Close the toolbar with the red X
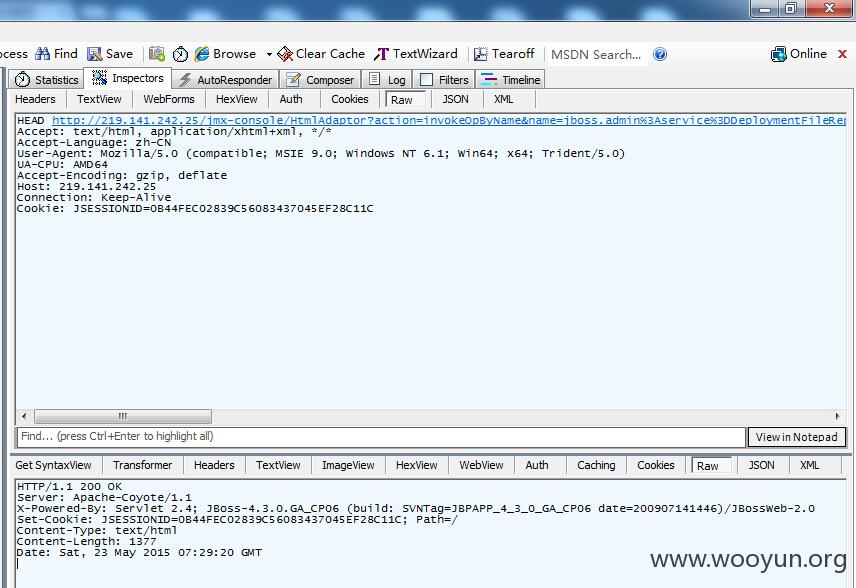Viewport: 856px width, 588px height. 842,54
